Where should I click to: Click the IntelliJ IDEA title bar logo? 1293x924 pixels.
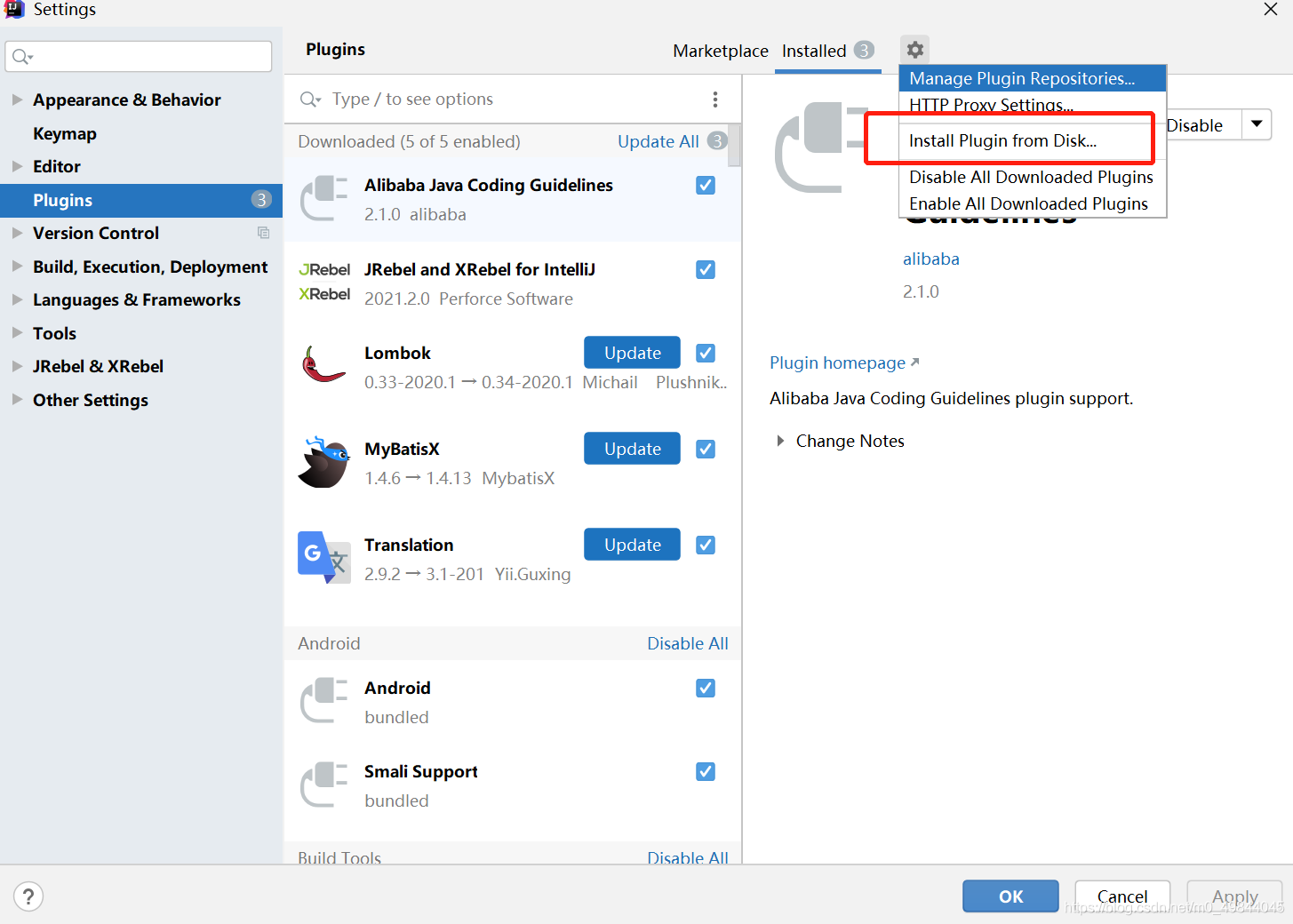point(14,9)
